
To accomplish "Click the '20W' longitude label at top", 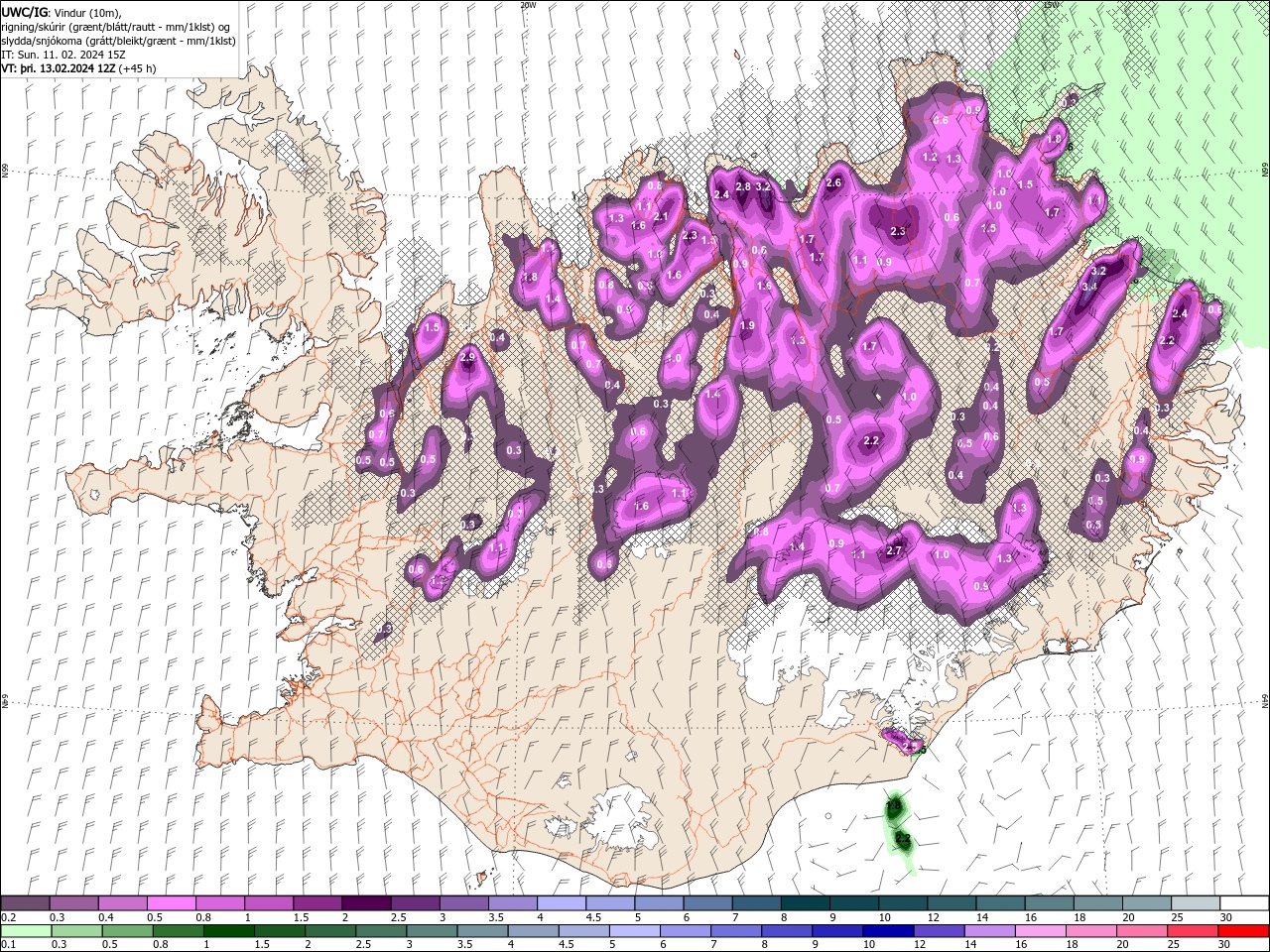I will click(x=527, y=5).
